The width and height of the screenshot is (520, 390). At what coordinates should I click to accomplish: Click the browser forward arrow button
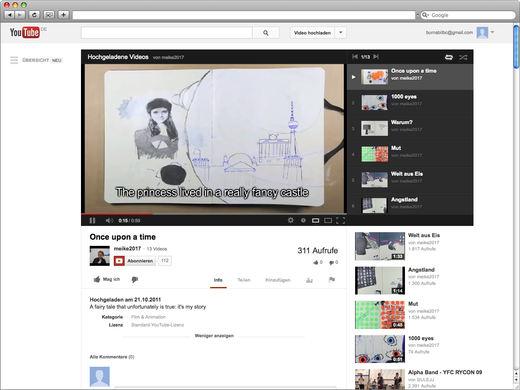click(x=20, y=15)
